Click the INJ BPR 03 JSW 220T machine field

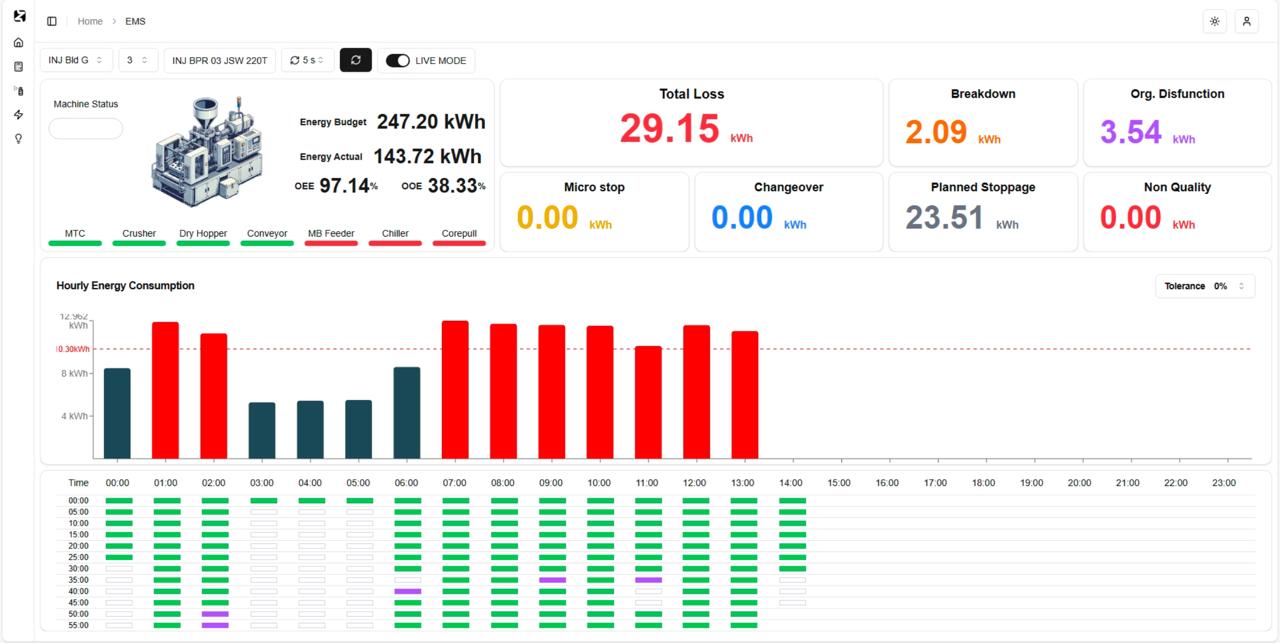[220, 61]
